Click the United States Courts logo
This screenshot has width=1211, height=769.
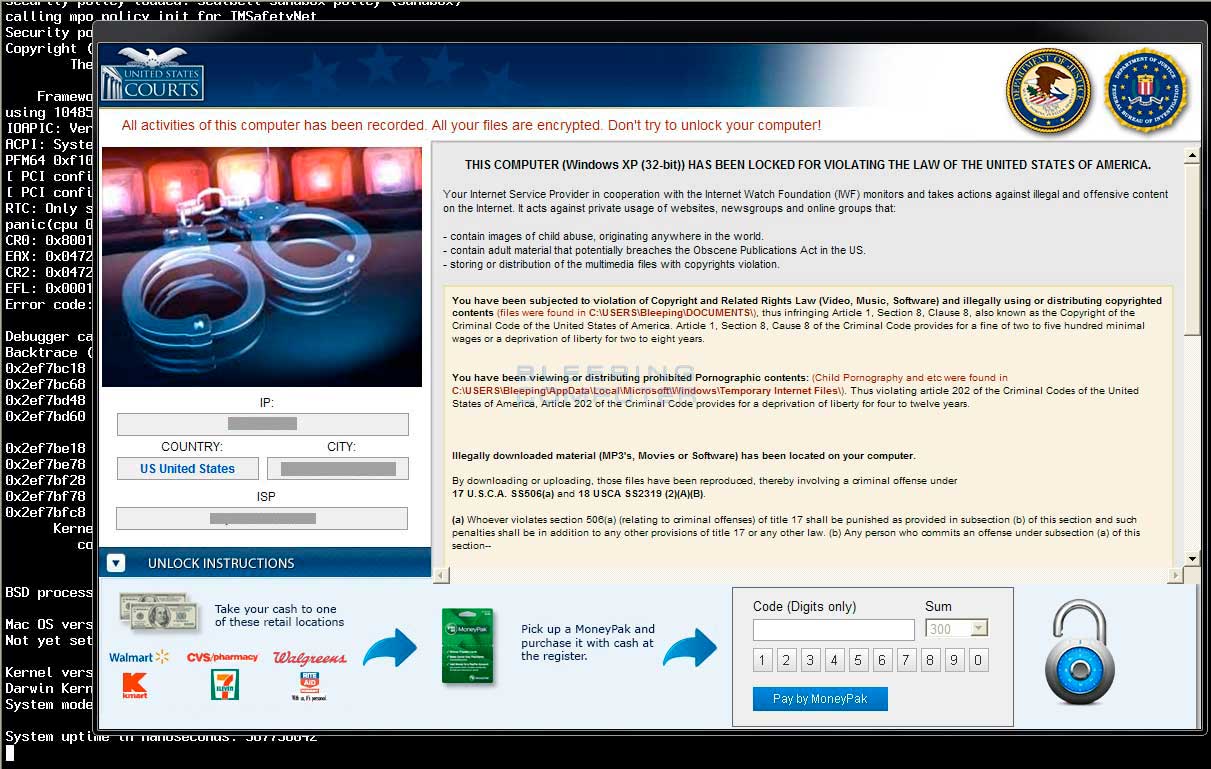click(x=152, y=75)
